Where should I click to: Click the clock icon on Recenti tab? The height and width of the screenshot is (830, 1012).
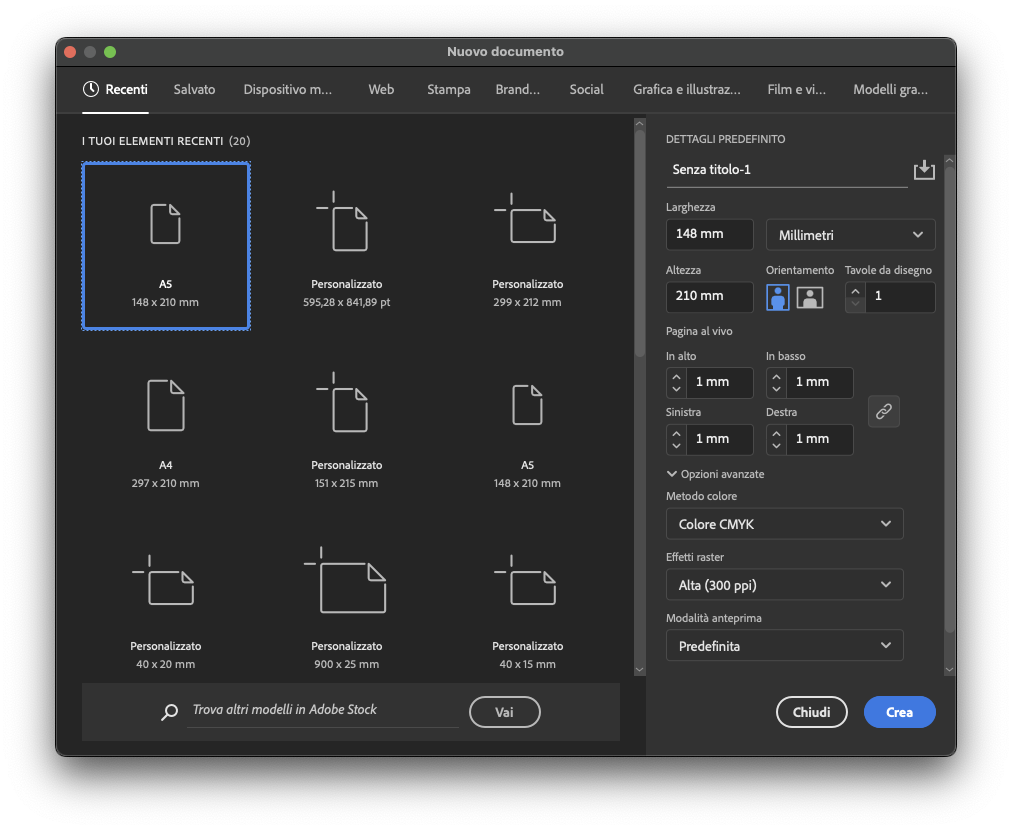pos(91,89)
